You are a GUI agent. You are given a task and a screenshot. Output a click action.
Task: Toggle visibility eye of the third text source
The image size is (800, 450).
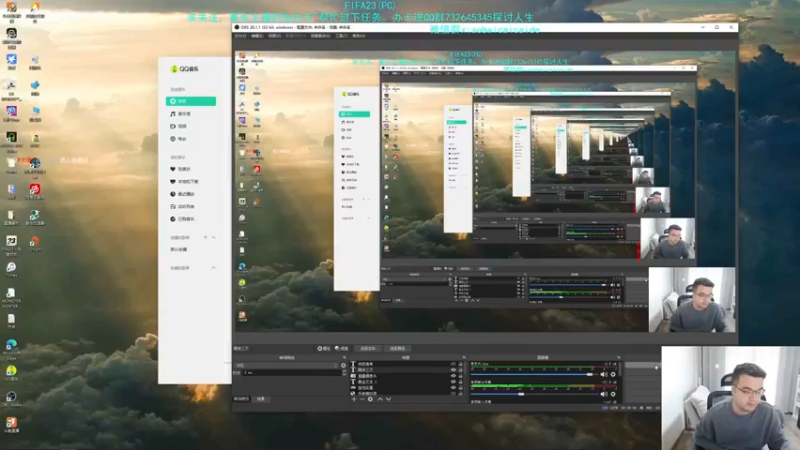[x=453, y=382]
